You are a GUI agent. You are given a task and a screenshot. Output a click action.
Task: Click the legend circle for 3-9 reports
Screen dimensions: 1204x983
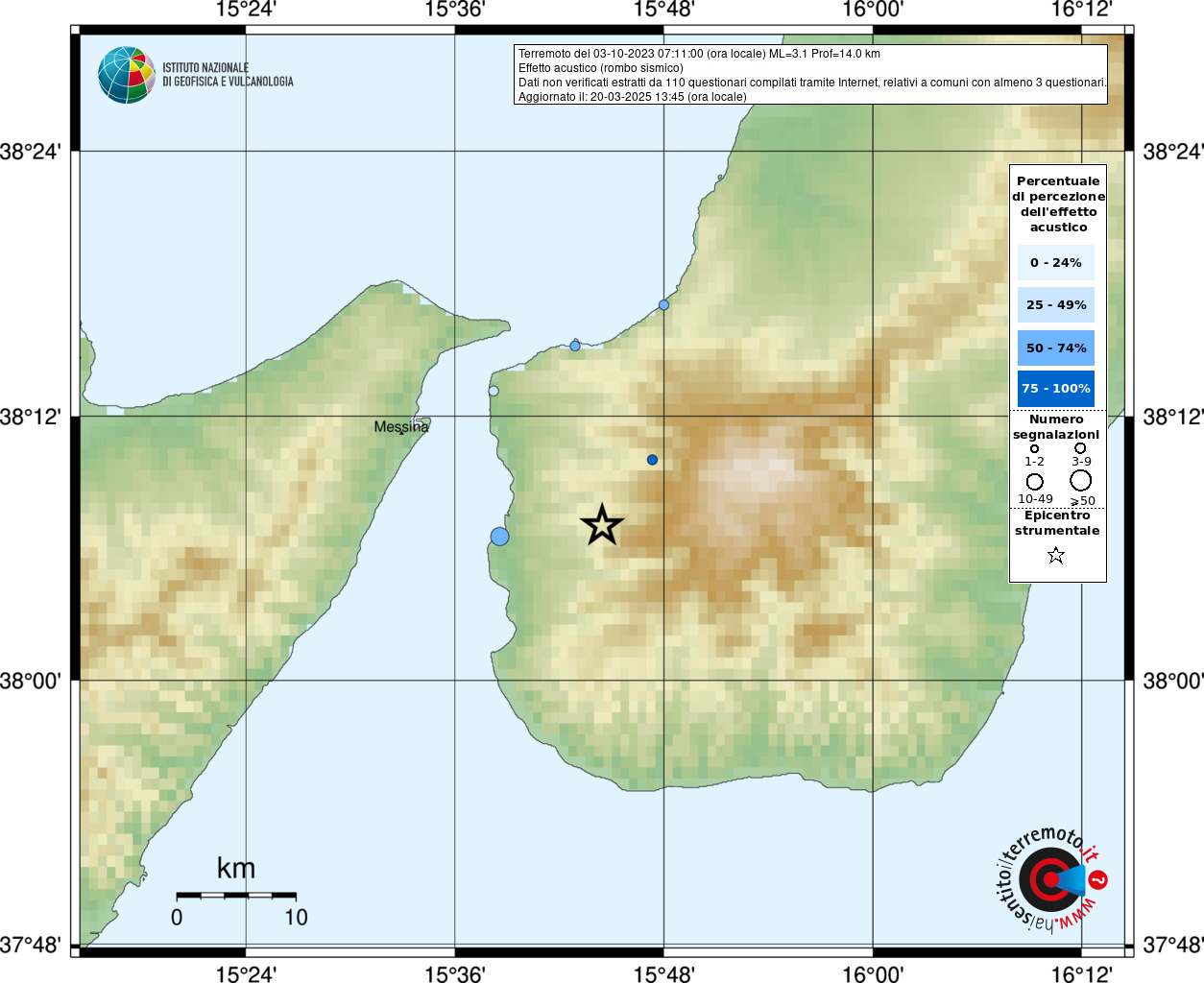pyautogui.click(x=1080, y=448)
